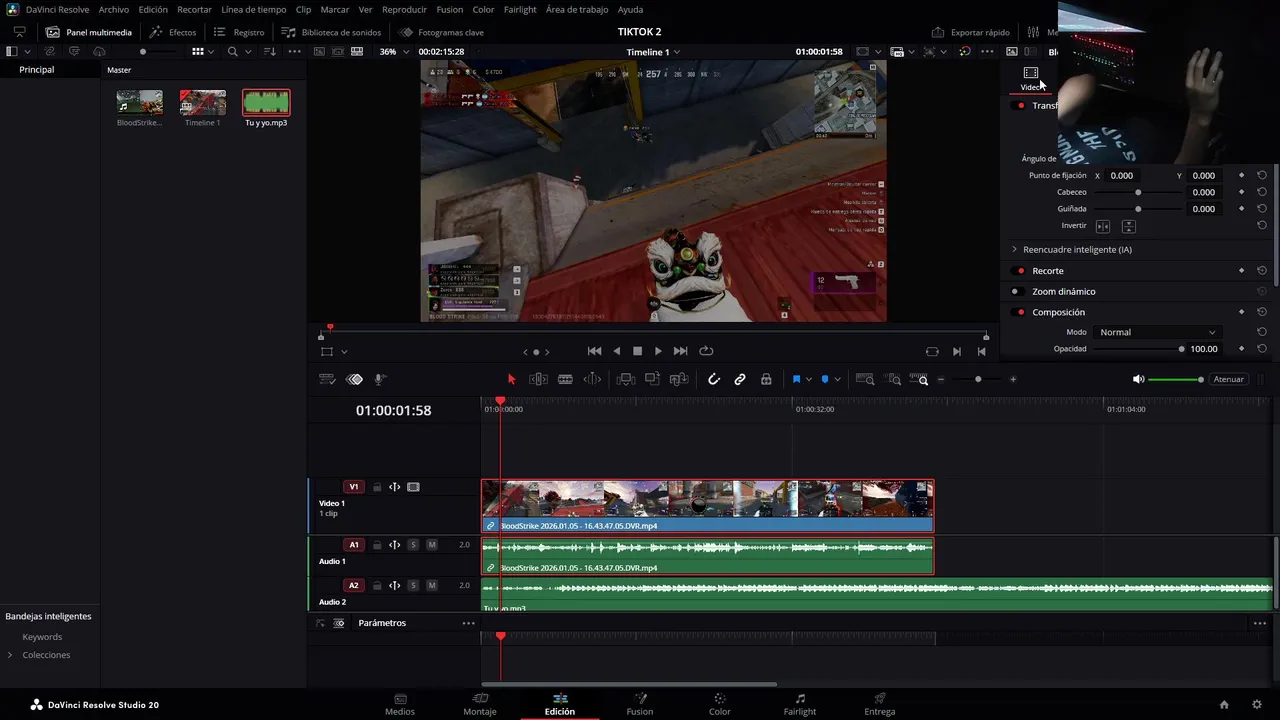Open Biblioteca de sonidos panel
The height and width of the screenshot is (720, 1280).
[x=331, y=32]
